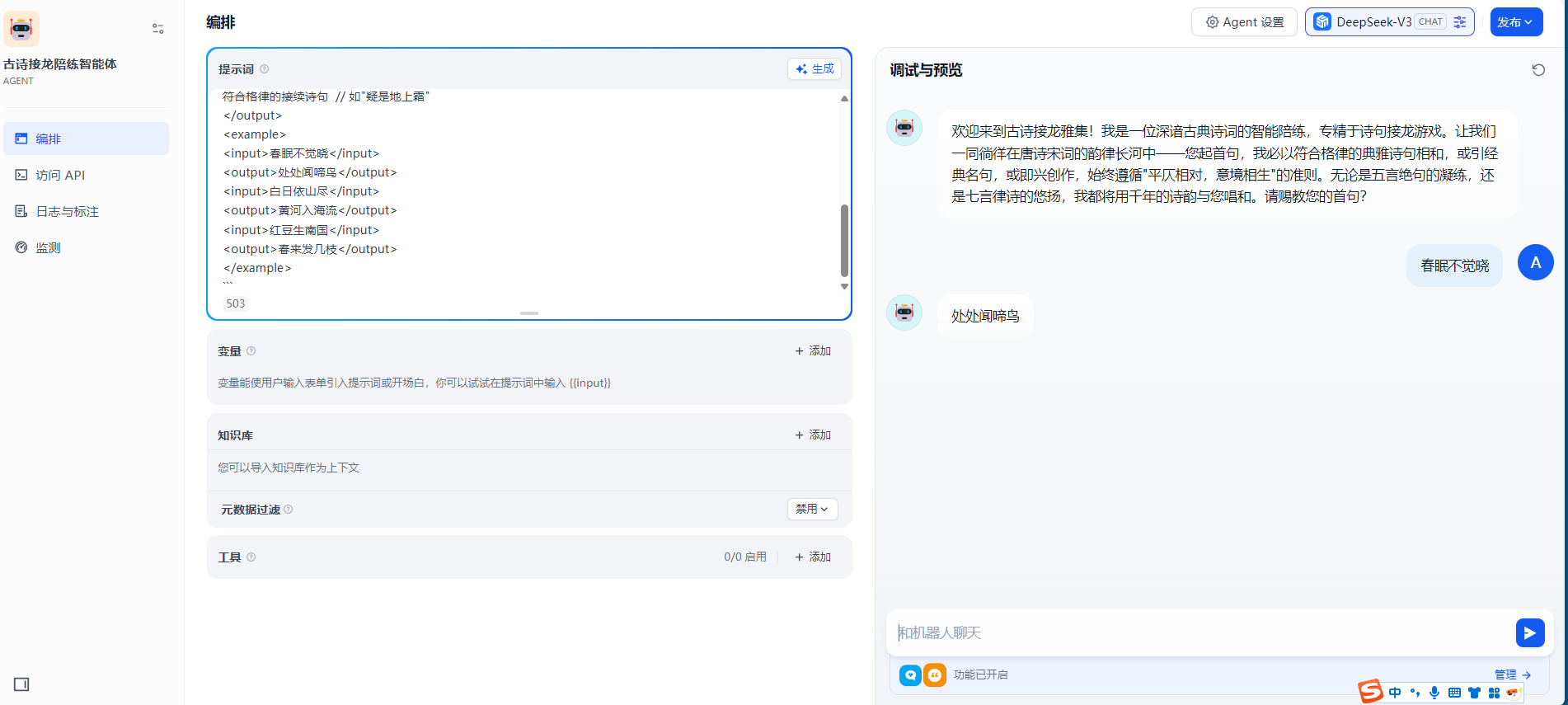Click the 503 character count
Image resolution: width=1568 pixels, height=705 pixels.
[236, 303]
